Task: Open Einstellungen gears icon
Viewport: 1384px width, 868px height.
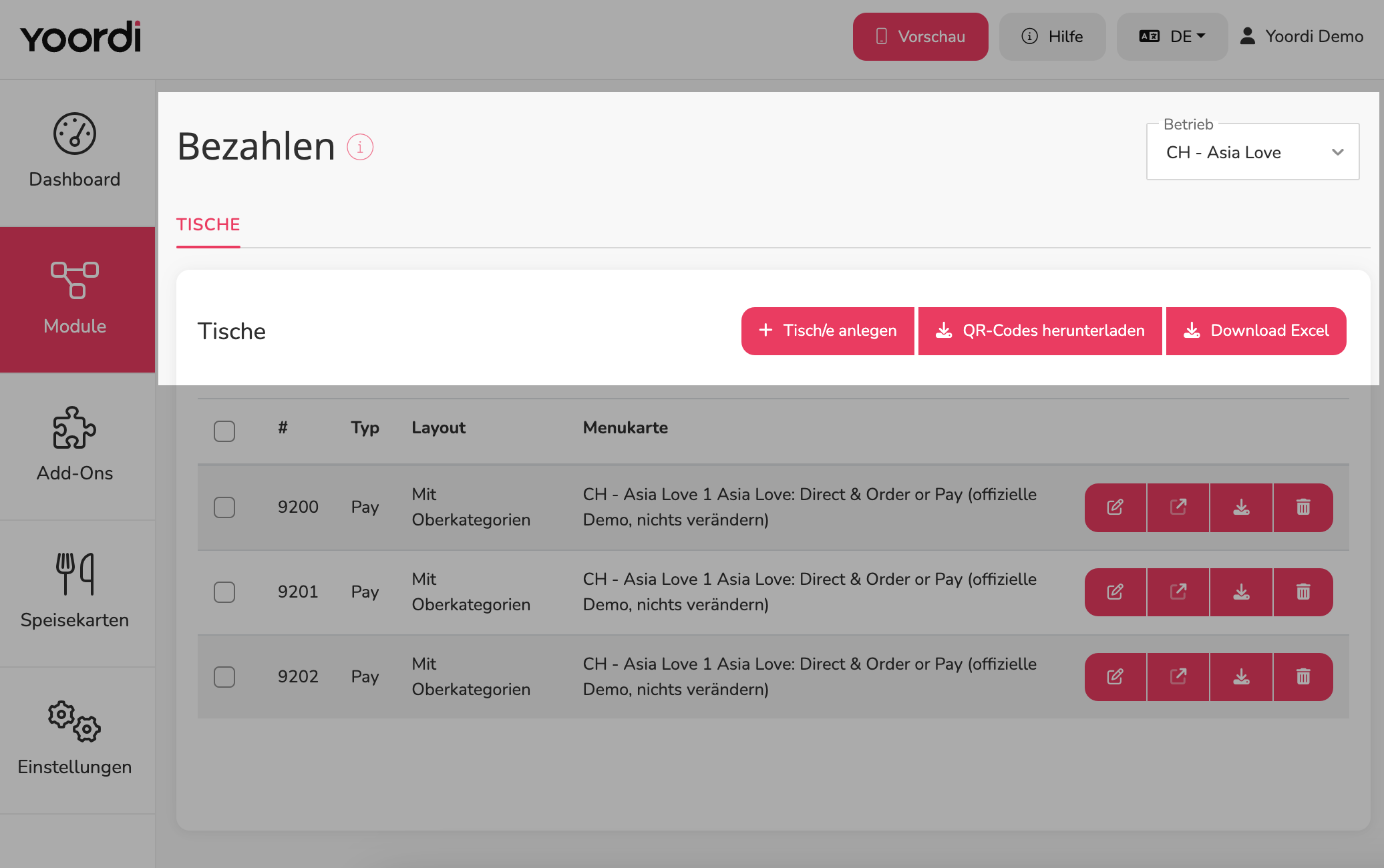Action: [x=75, y=721]
